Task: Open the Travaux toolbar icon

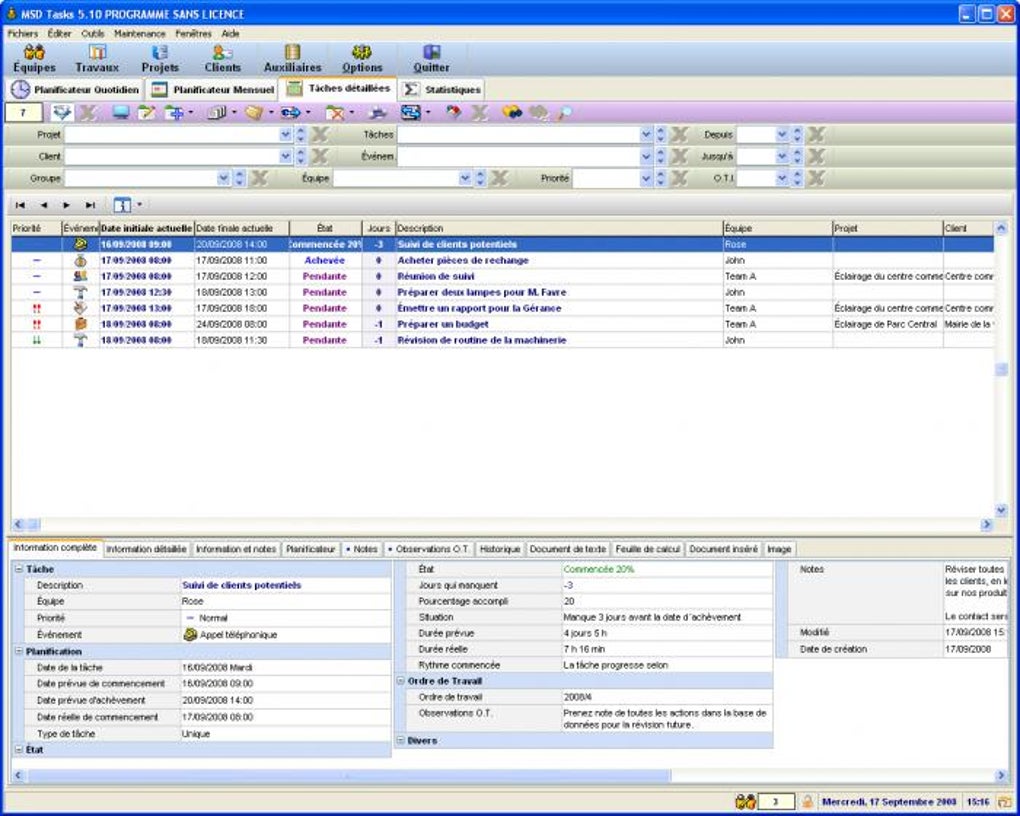Action: coord(97,58)
